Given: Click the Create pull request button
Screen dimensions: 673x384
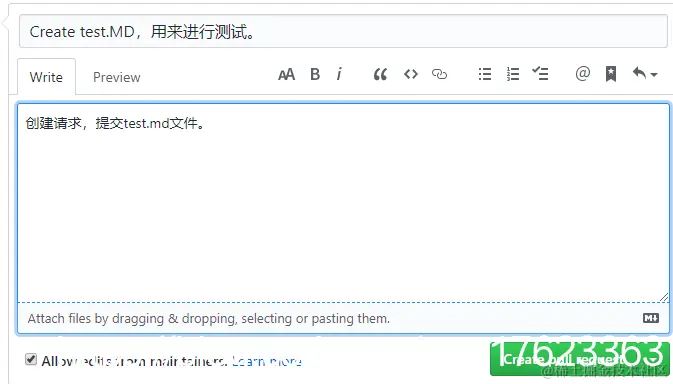Looking at the screenshot, I should (579, 359).
